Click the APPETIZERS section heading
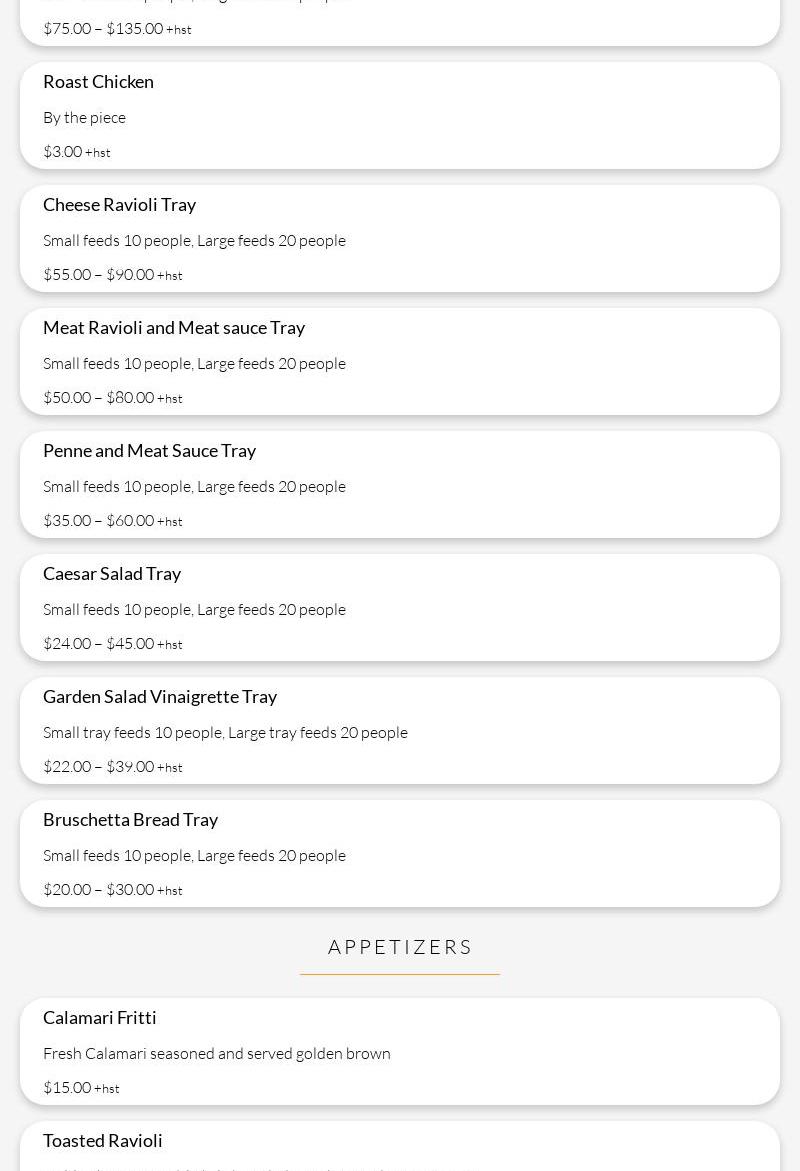Screen dimensions: 800x1171 (x=400, y=947)
